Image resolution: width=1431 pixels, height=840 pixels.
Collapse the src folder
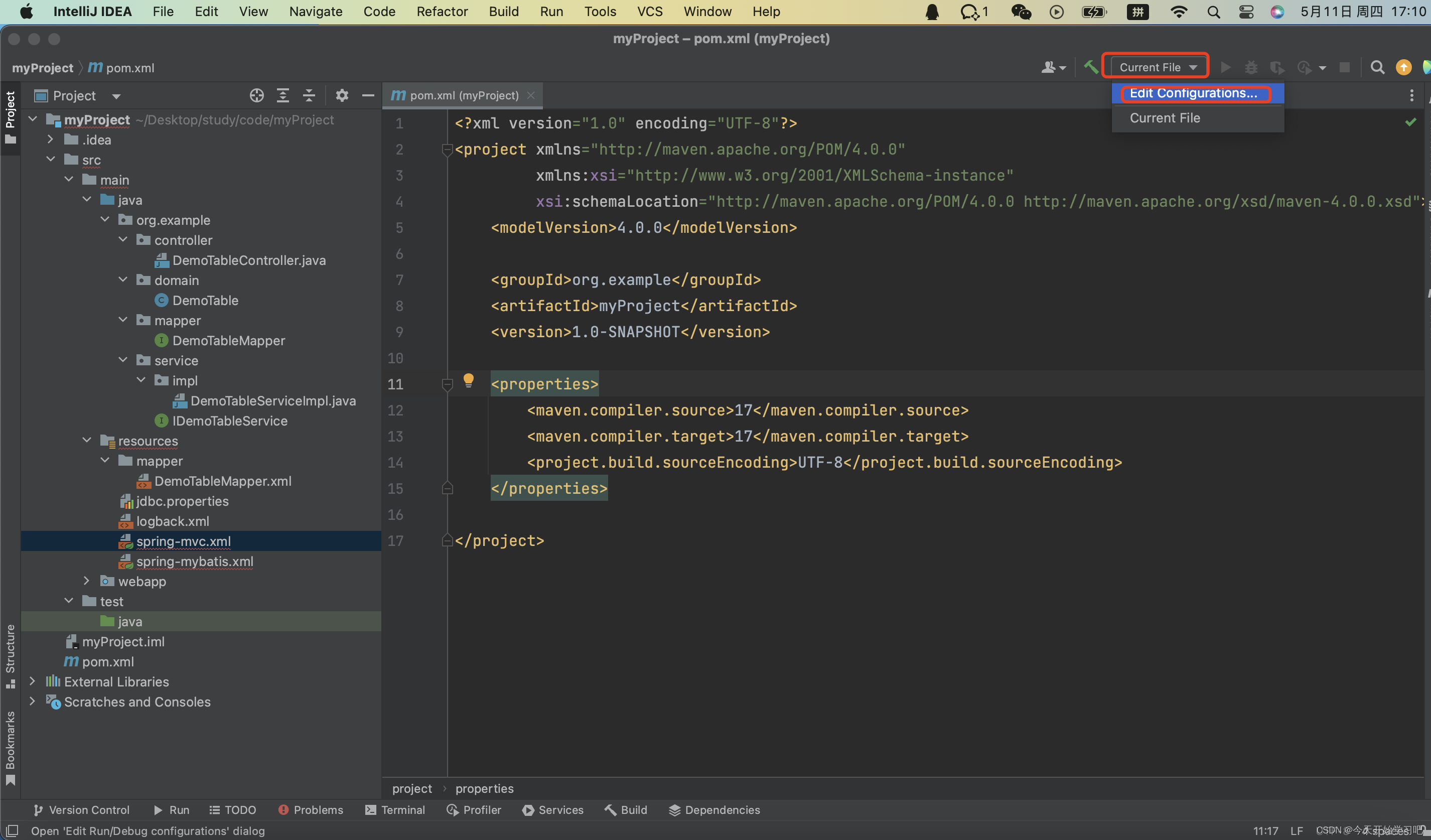[50, 160]
